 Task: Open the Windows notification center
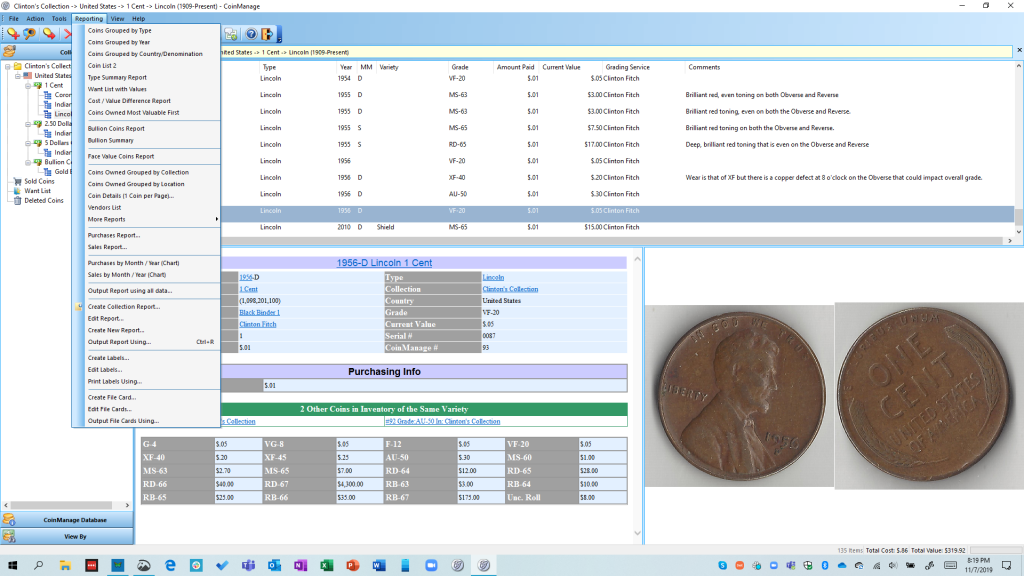click(1006, 566)
